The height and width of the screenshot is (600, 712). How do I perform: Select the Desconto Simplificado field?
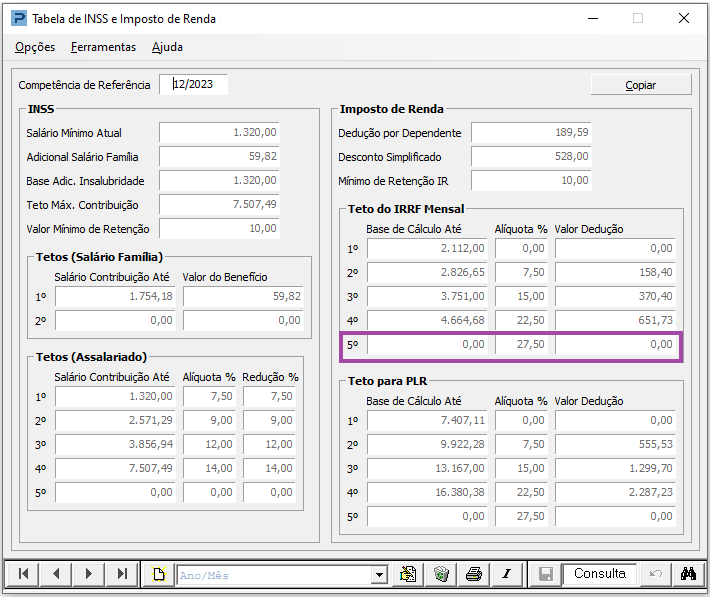point(531,157)
